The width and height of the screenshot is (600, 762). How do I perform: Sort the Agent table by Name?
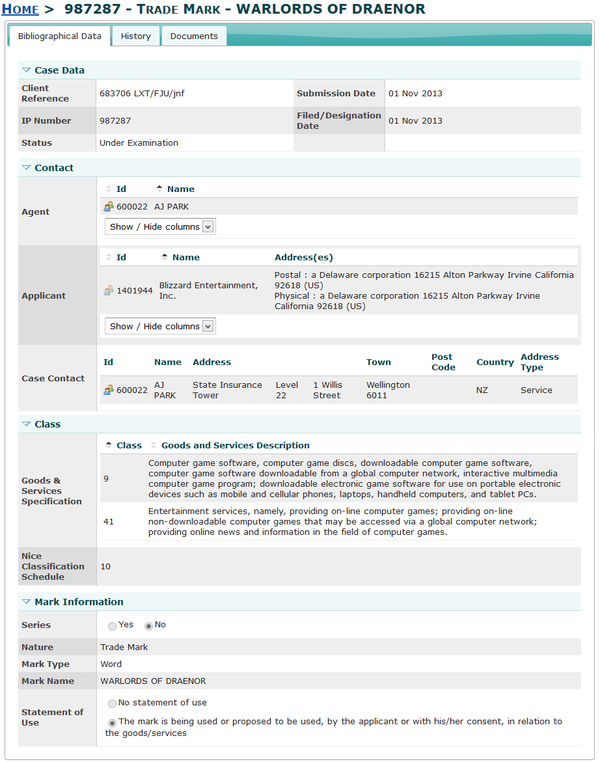point(180,189)
